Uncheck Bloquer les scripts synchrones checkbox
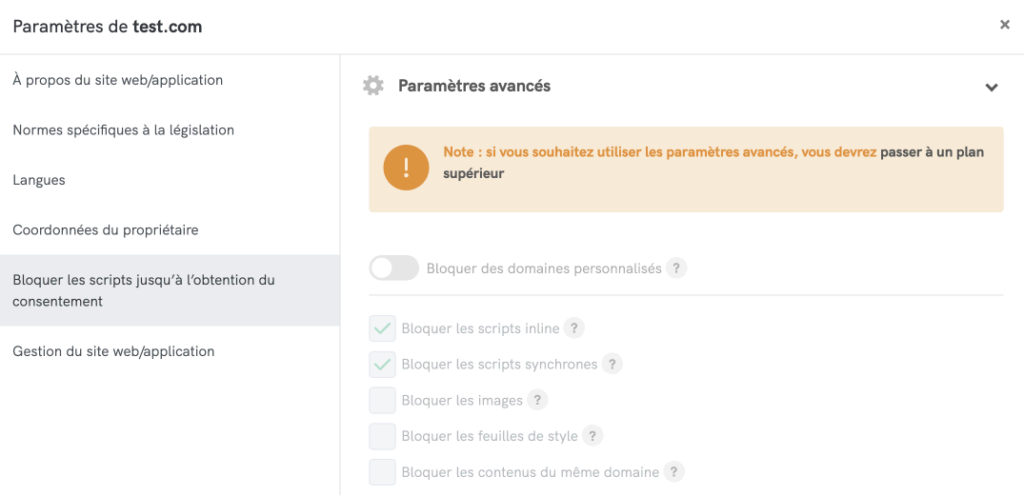Screen dimensions: 1024x496 click(x=382, y=364)
